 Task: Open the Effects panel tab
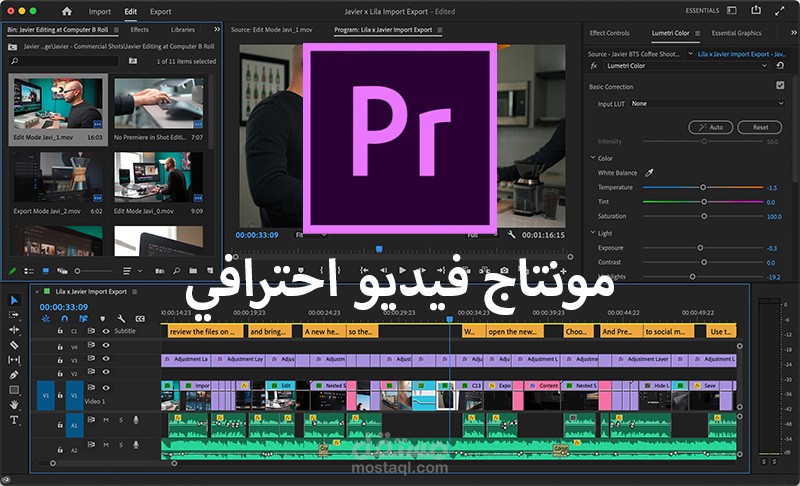pos(139,30)
